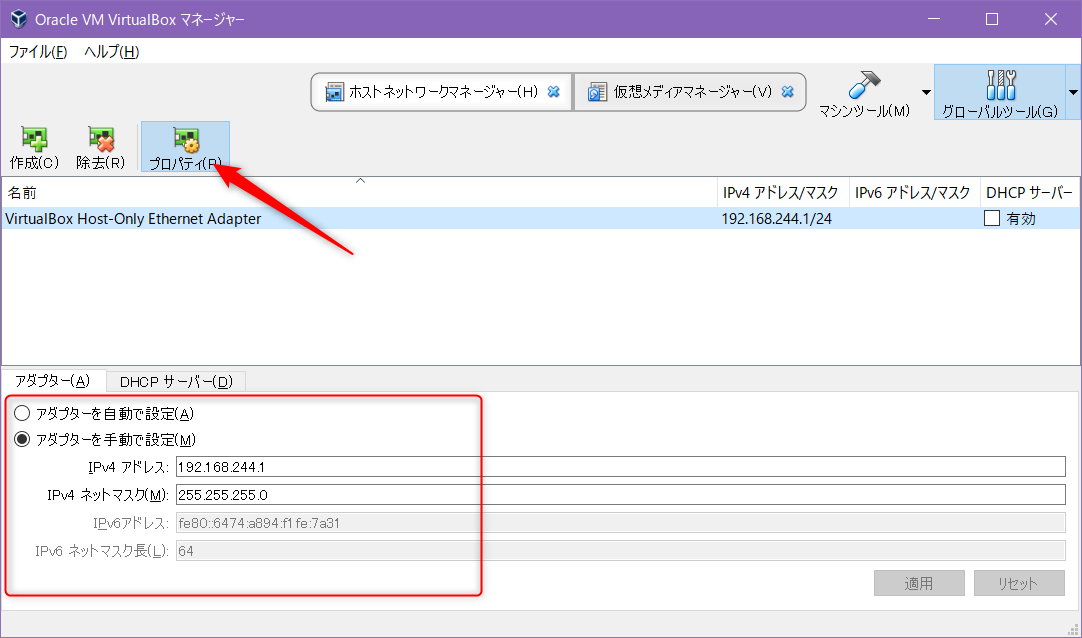Click the リセット (Reset) button
This screenshot has height=638, width=1082.
pyautogui.click(x=1018, y=583)
